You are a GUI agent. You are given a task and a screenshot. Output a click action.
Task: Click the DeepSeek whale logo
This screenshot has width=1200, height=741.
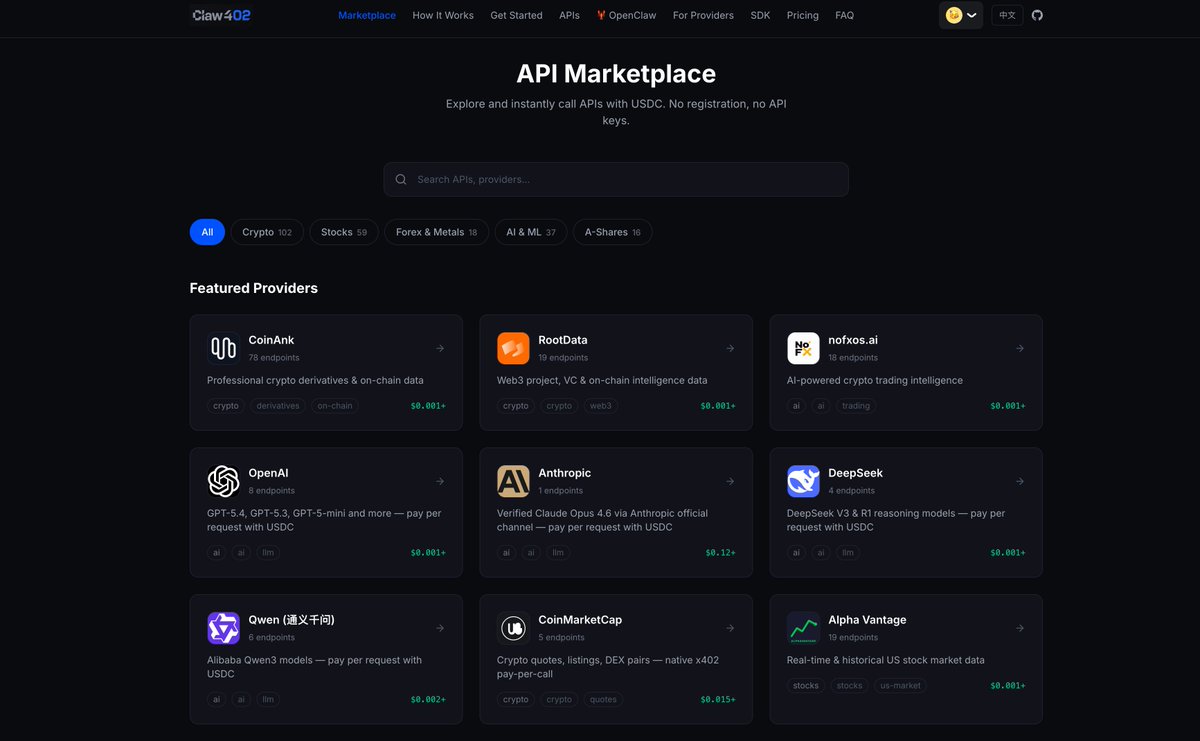pyautogui.click(x=803, y=481)
